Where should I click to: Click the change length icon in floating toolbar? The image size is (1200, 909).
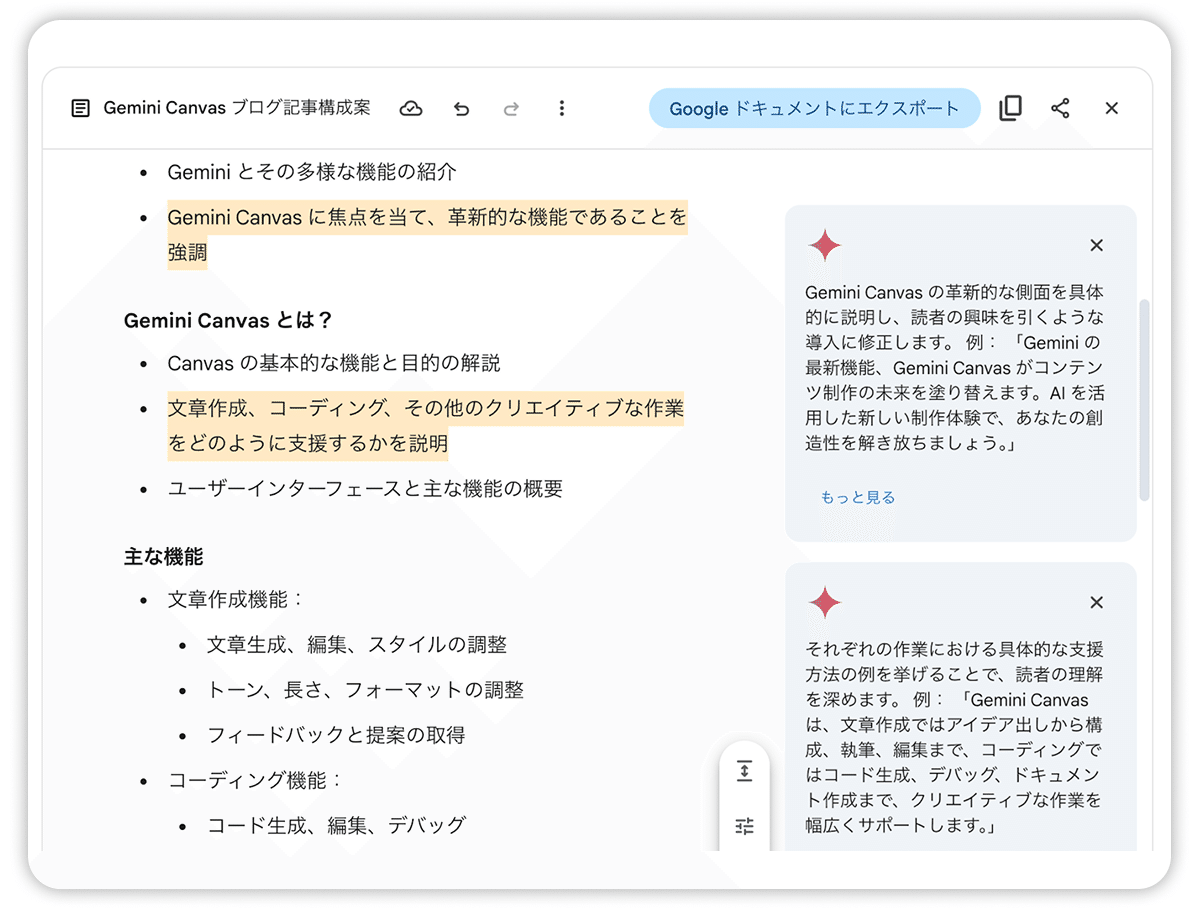click(x=744, y=772)
